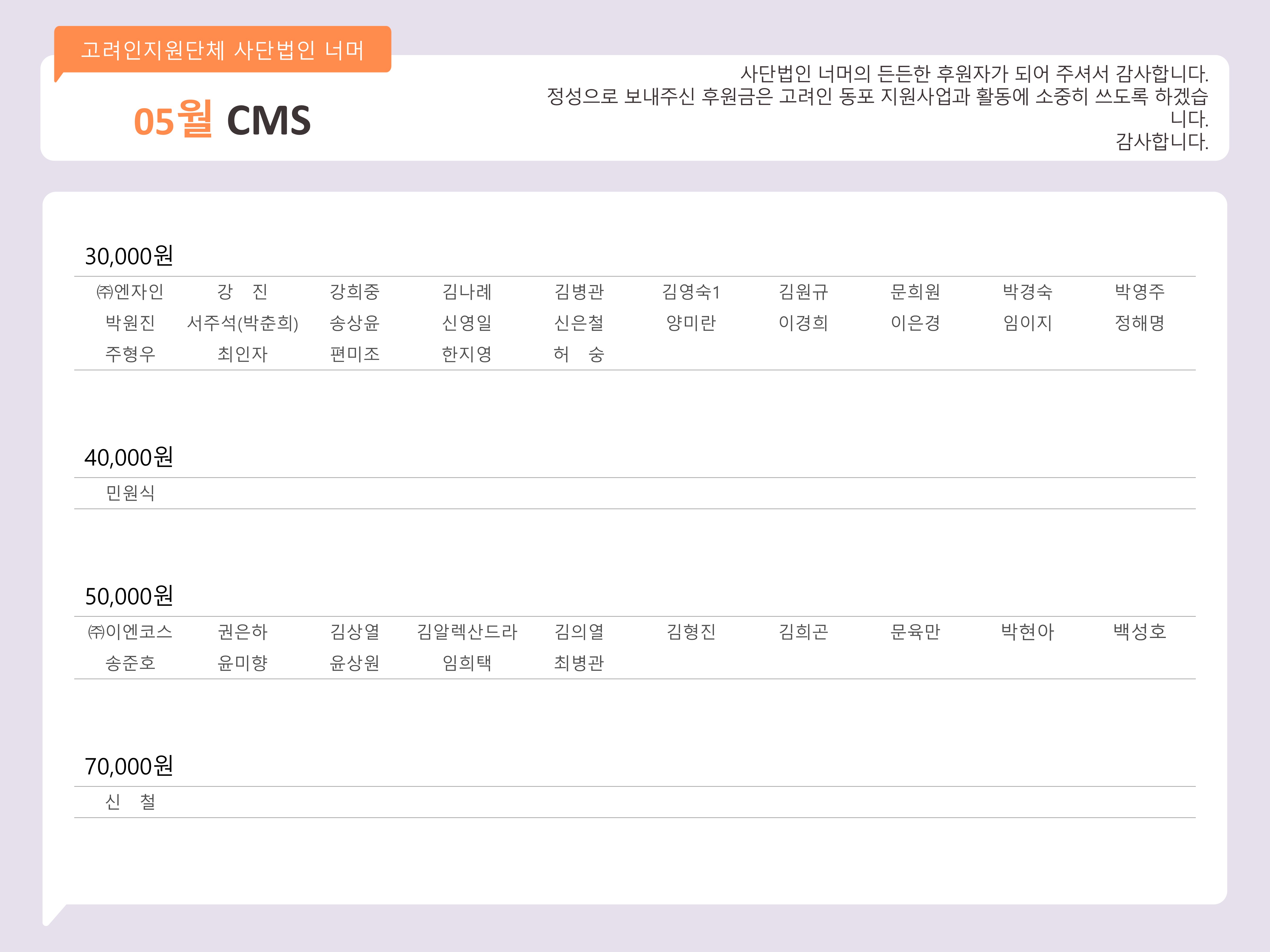Image resolution: width=1270 pixels, height=952 pixels.
Task: Click the entry '서주석(박춘희)'
Action: point(242,323)
